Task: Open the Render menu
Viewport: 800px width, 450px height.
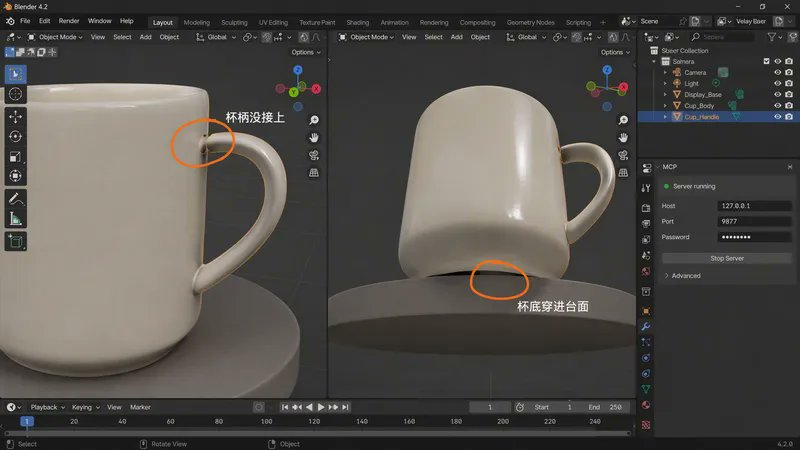Action: coord(69,21)
